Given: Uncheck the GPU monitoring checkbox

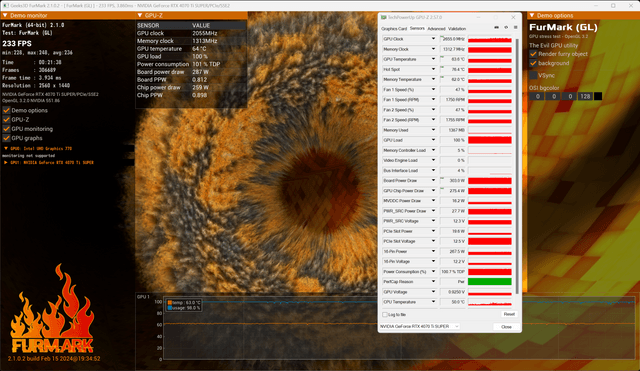Looking at the screenshot, I should coord(7,129).
